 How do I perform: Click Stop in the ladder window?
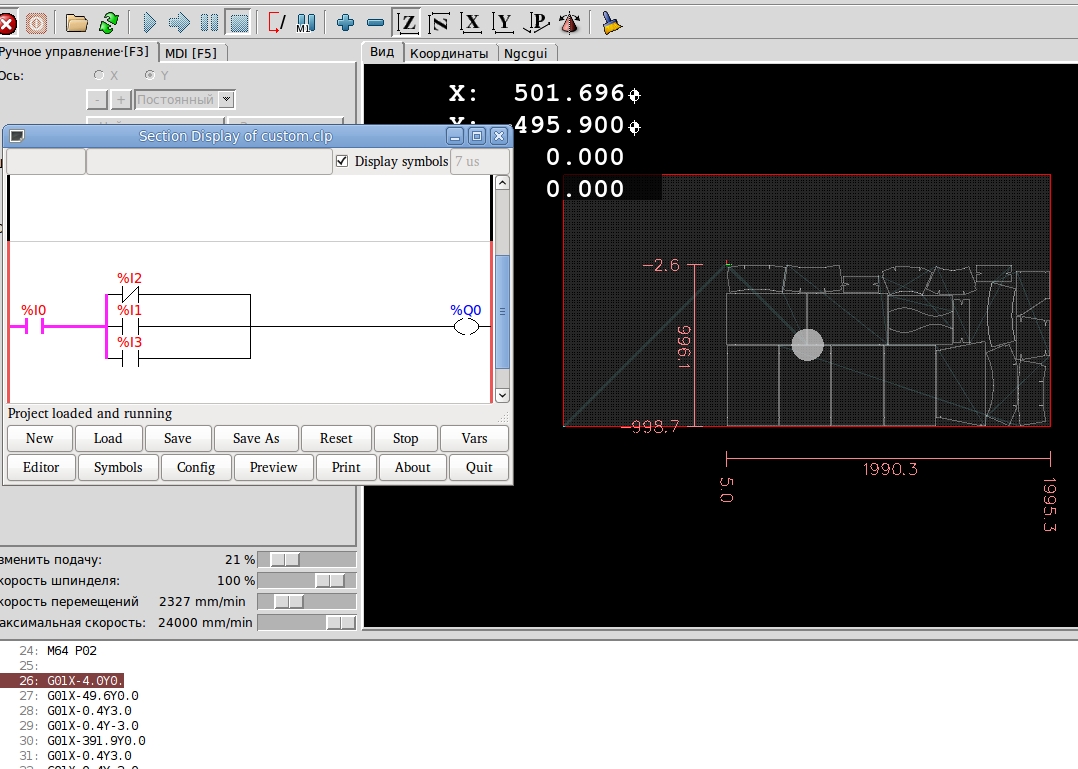tap(405, 438)
